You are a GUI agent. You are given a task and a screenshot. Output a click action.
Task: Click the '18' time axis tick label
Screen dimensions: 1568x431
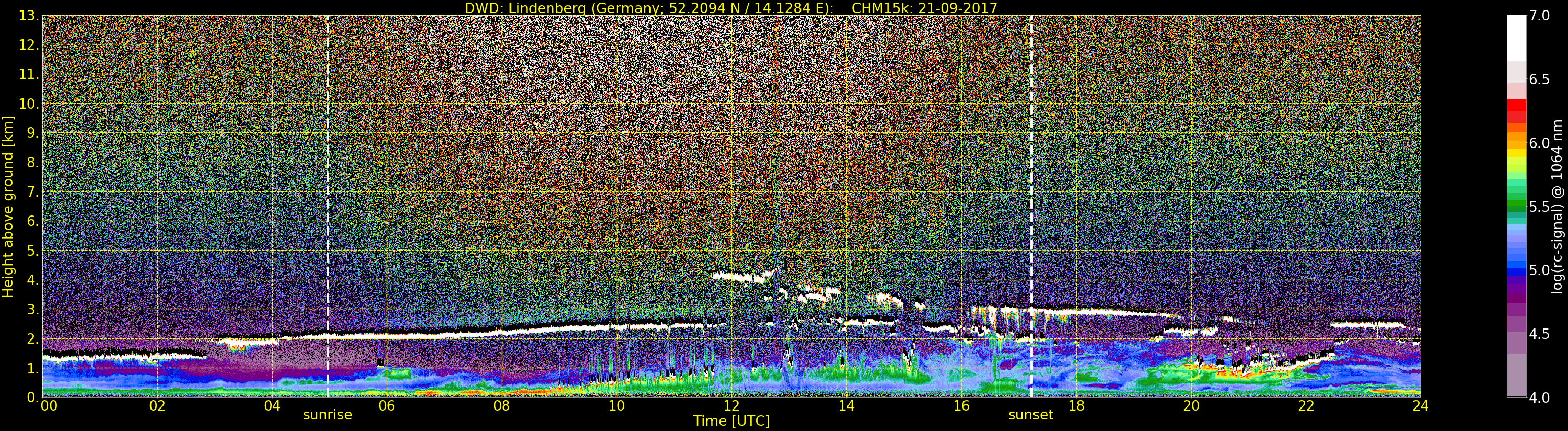click(1076, 405)
